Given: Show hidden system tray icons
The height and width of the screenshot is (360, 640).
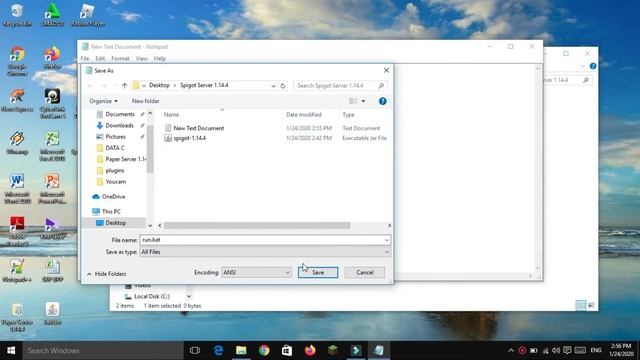Looking at the screenshot, I should [511, 351].
